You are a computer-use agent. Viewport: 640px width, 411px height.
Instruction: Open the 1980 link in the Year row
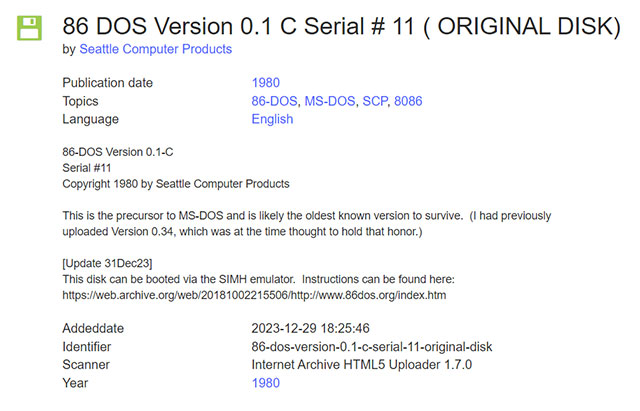coord(266,382)
